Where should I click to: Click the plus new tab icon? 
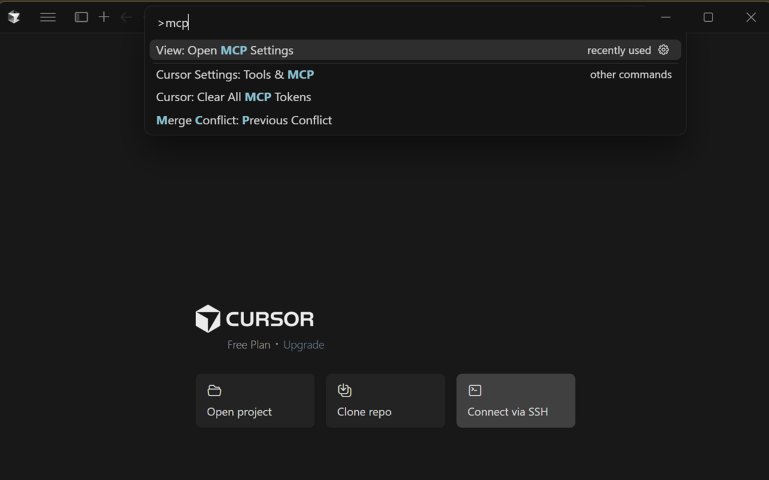tap(104, 17)
